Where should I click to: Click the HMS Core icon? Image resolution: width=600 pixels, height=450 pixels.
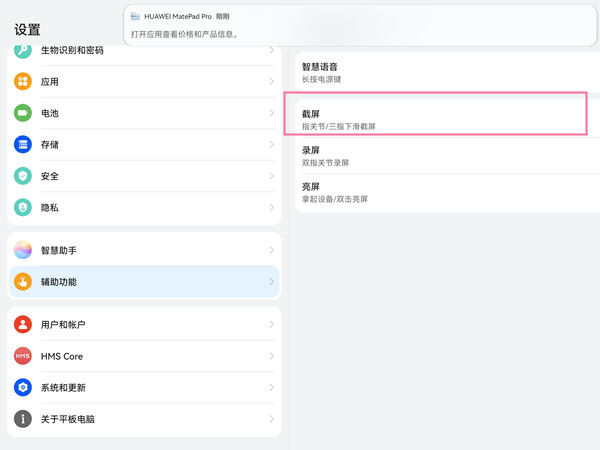pyautogui.click(x=23, y=356)
